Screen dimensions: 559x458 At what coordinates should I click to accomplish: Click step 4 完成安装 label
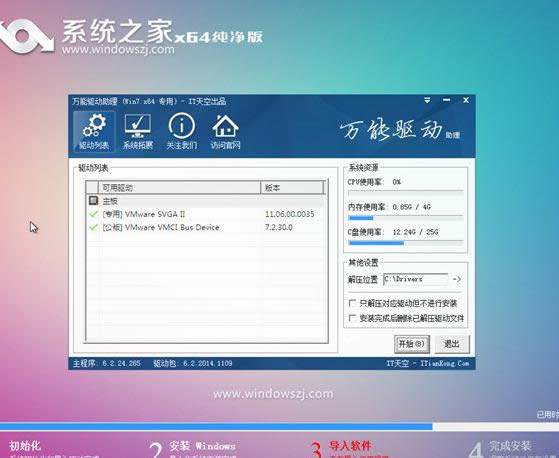click(x=510, y=446)
